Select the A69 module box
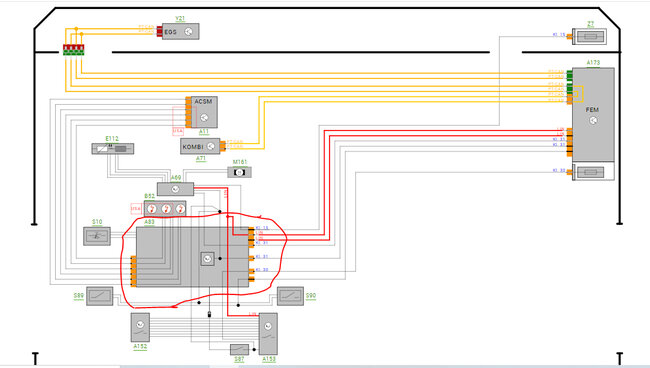Screen dimensions: 650x368 pos(175,189)
